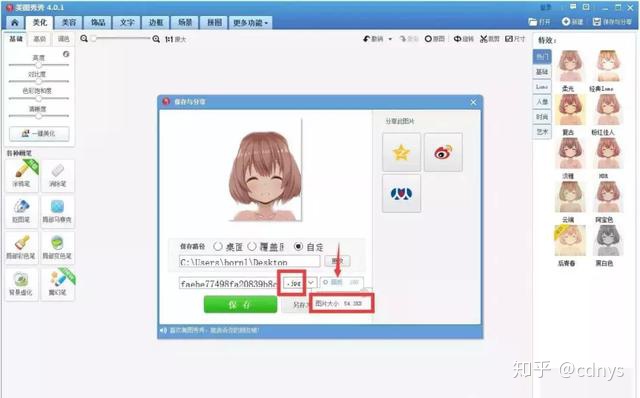
Task: Click the zoom-out magnifier icon
Action: (84, 39)
